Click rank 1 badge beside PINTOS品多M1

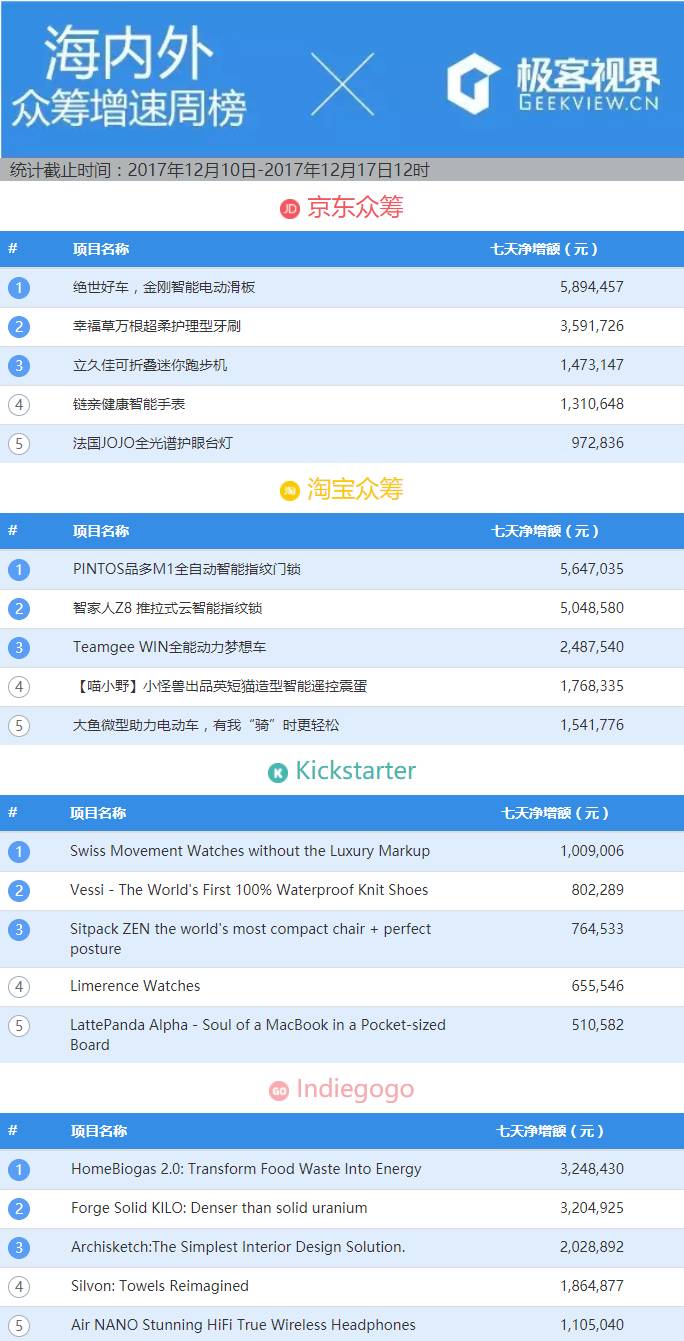click(19, 570)
